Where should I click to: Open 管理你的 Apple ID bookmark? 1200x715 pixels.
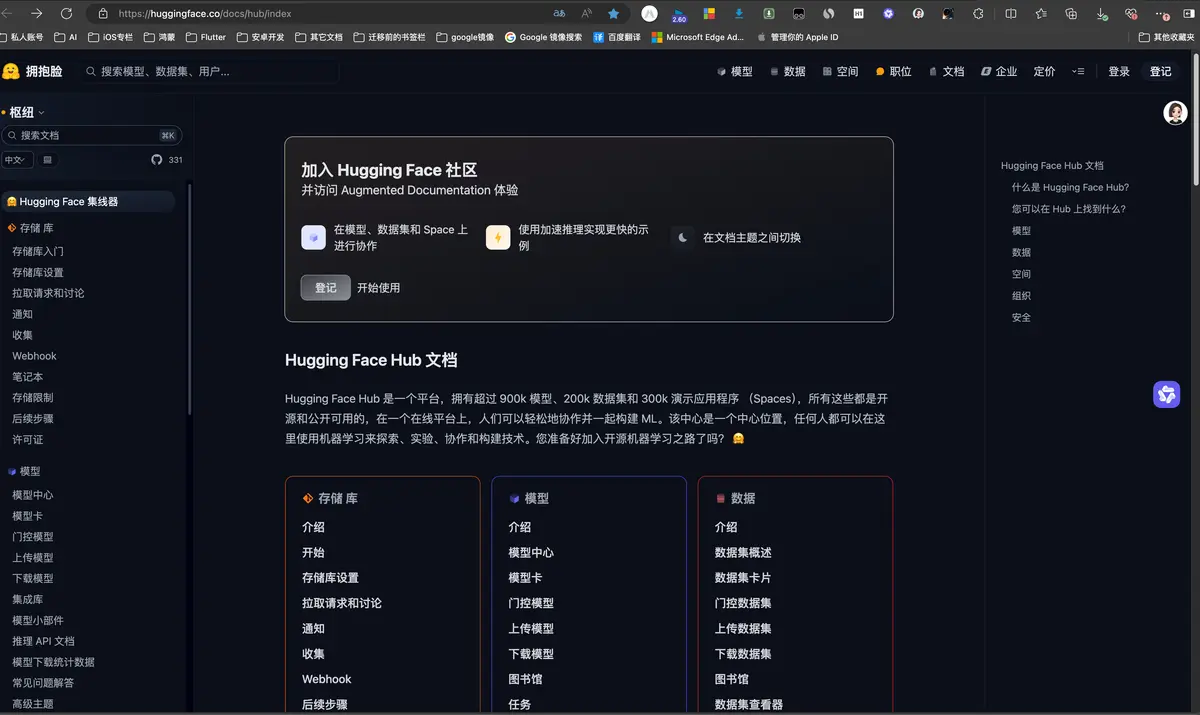pyautogui.click(x=797, y=37)
